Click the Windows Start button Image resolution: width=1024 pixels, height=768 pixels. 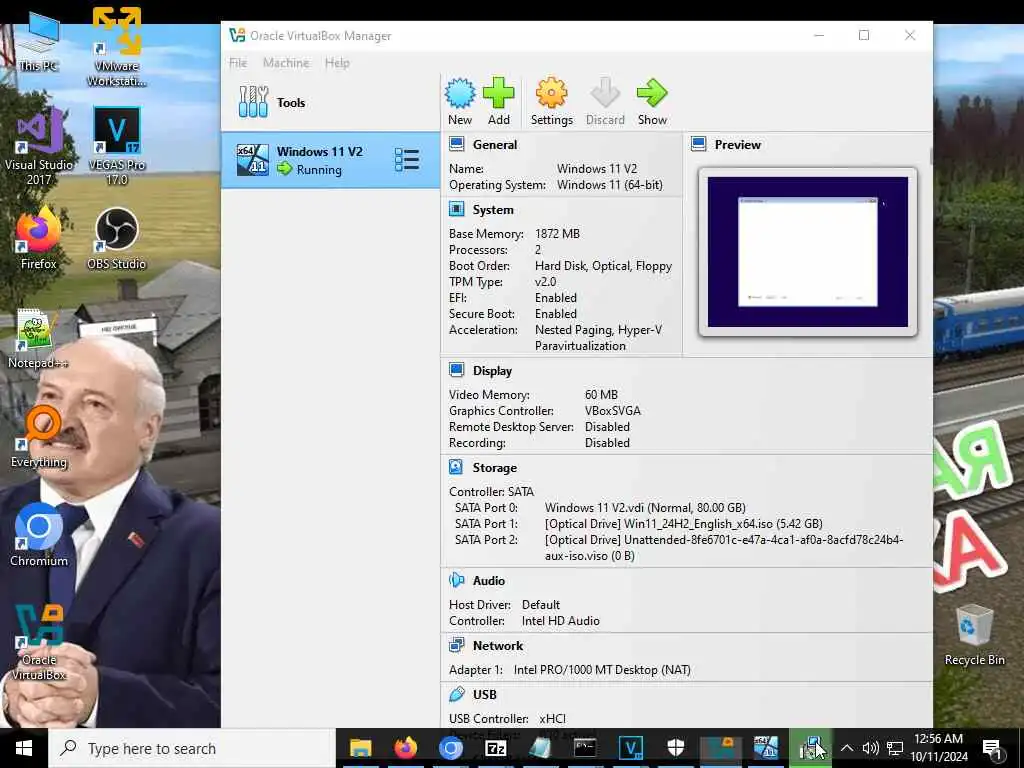click(x=24, y=748)
